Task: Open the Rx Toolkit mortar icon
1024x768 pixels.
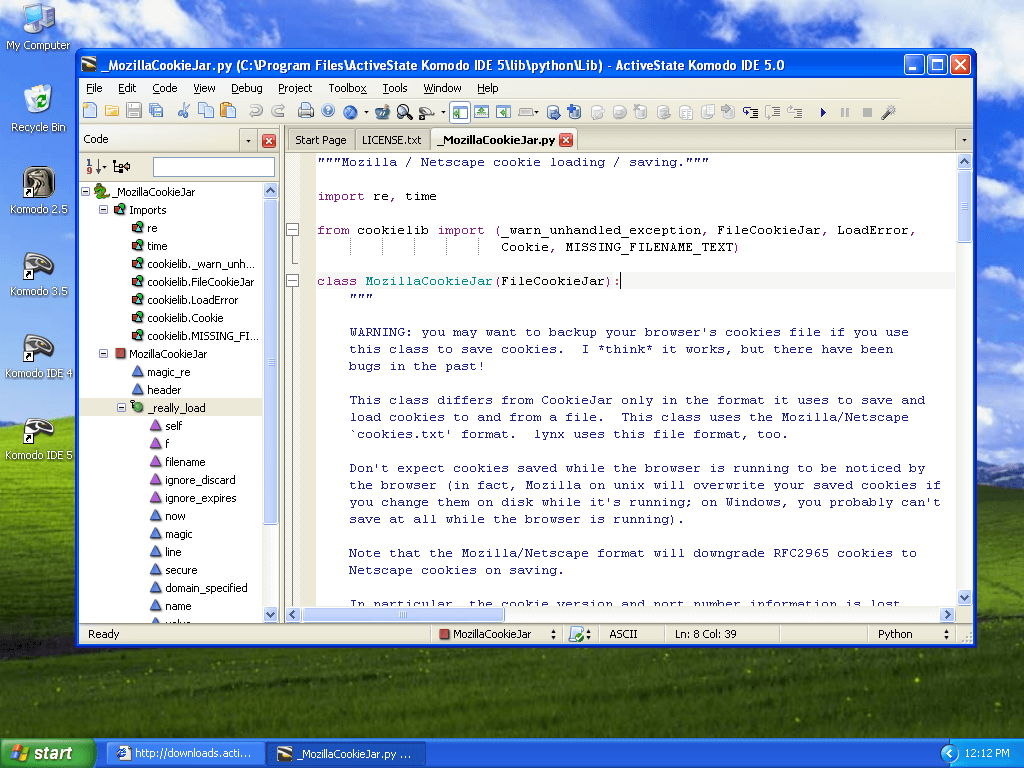Action: (382, 112)
